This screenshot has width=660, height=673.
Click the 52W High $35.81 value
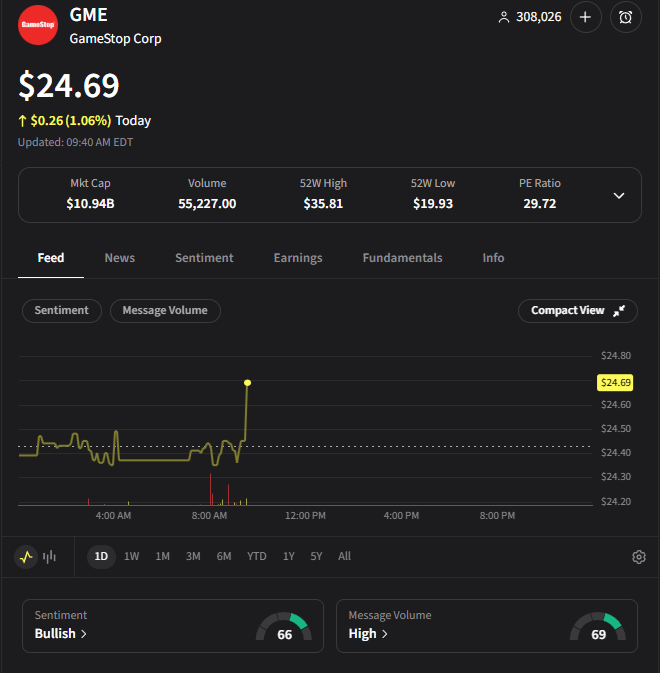tap(323, 203)
